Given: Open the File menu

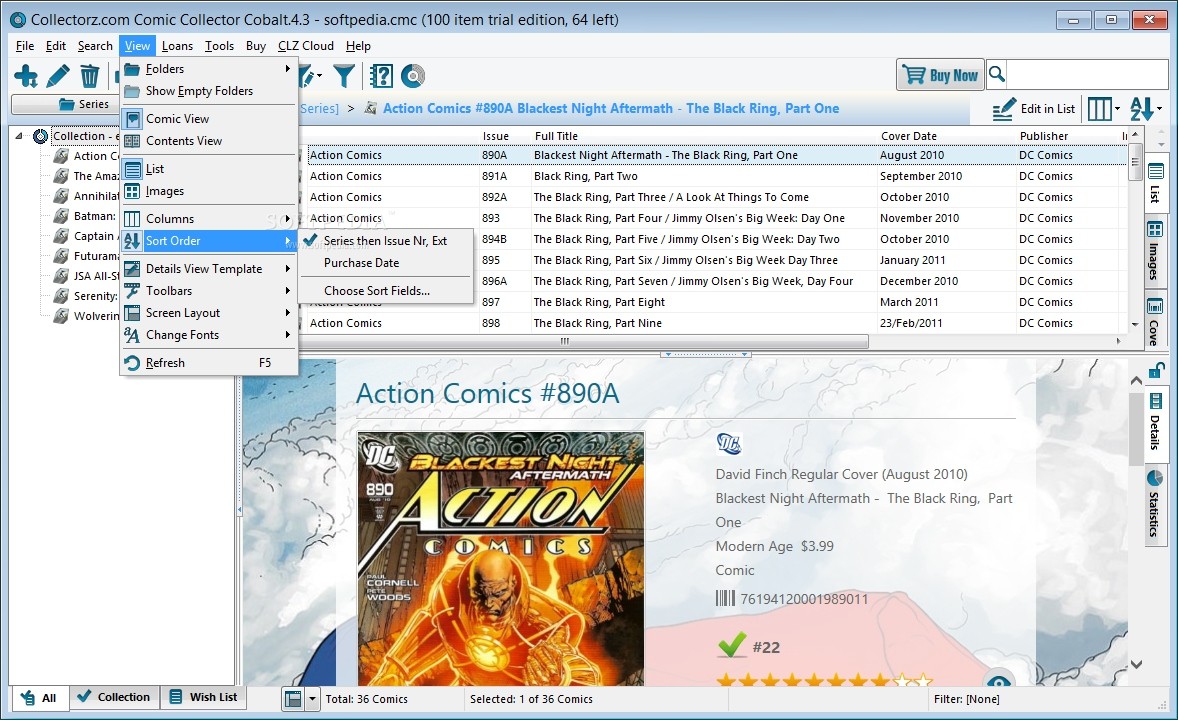Looking at the screenshot, I should (x=25, y=46).
